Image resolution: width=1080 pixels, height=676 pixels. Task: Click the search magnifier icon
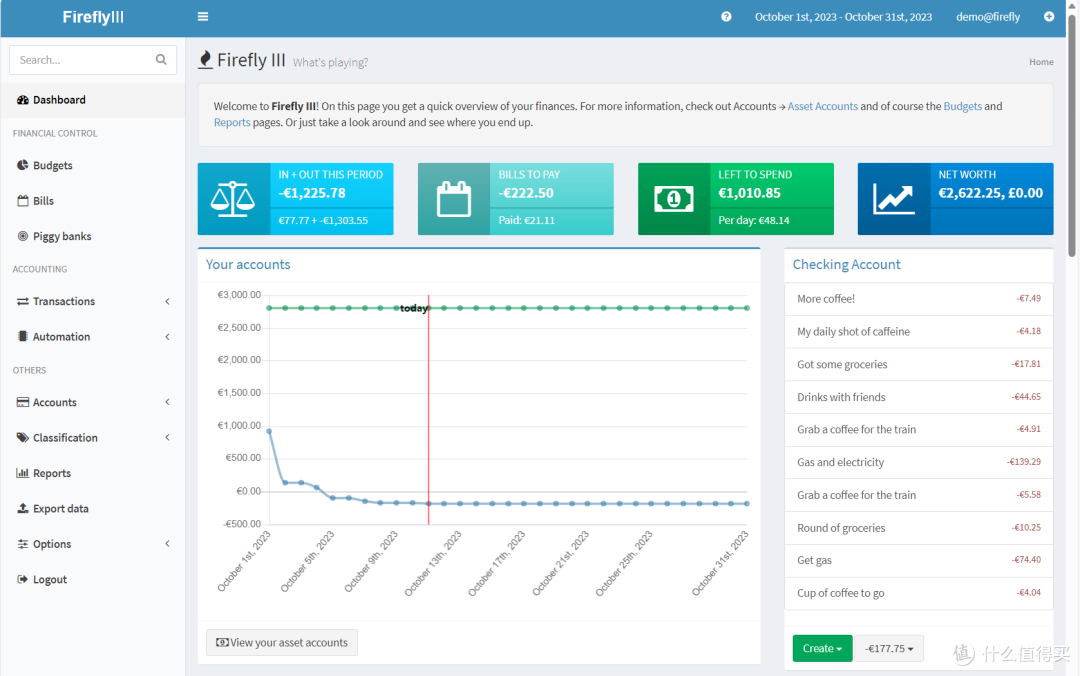coord(161,60)
